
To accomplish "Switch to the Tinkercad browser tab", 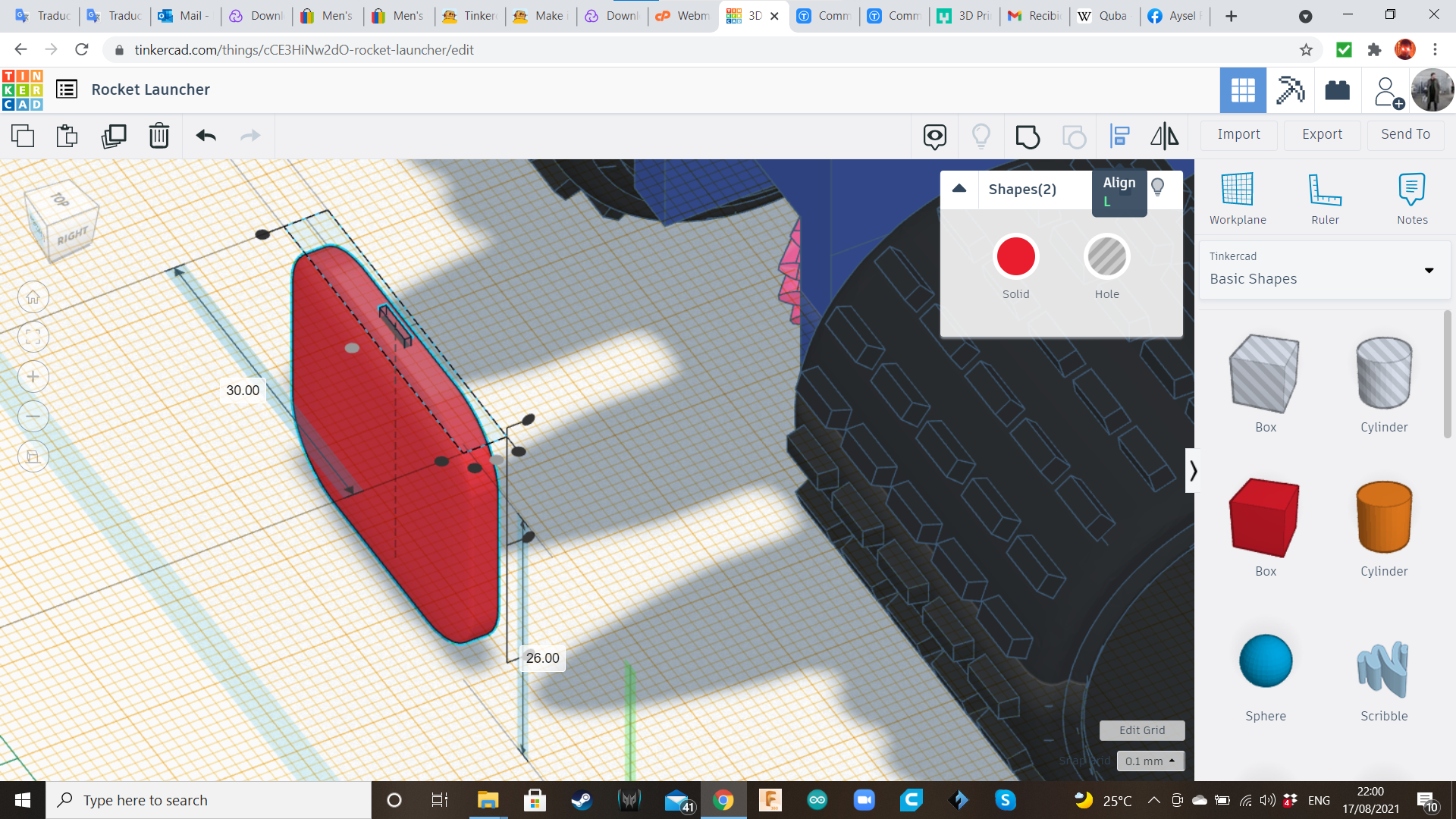I will pyautogui.click(x=470, y=15).
